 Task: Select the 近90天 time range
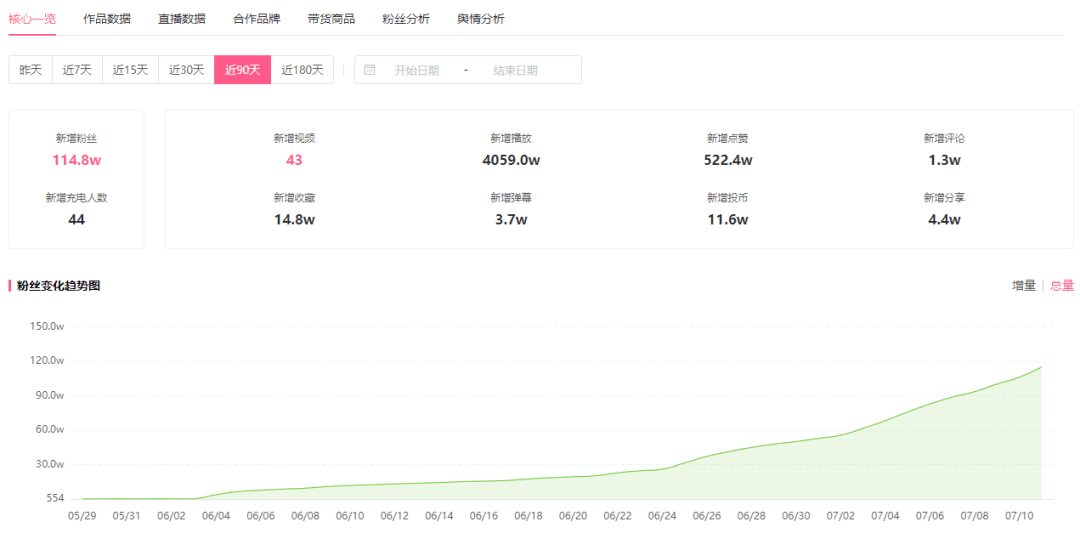pyautogui.click(x=242, y=70)
